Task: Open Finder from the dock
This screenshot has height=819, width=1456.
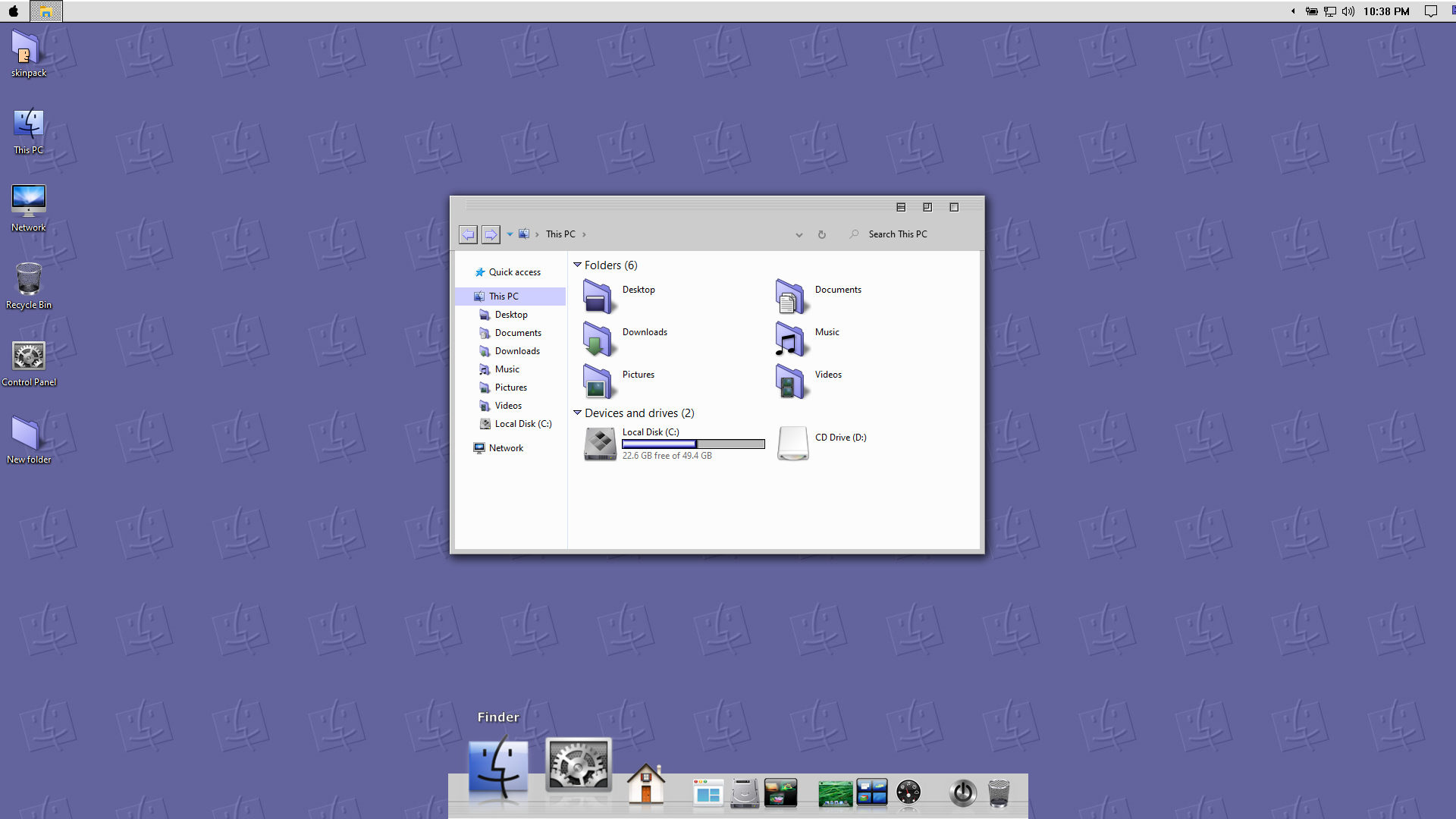Action: pyautogui.click(x=498, y=766)
